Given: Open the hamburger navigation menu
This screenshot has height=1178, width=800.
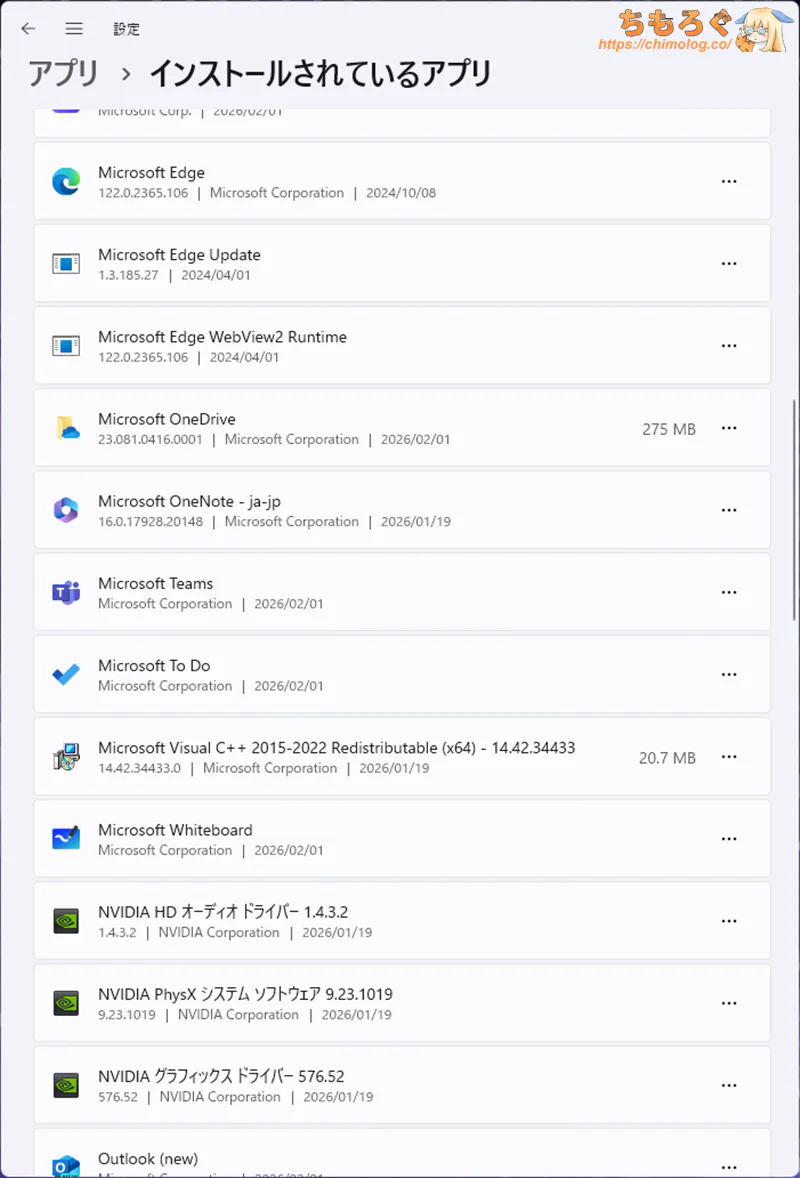Looking at the screenshot, I should 74,29.
